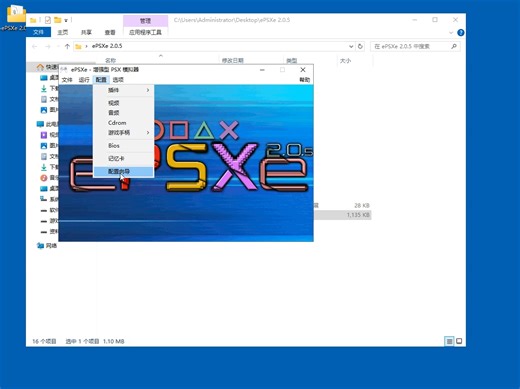Switch to the 查看 ribbon tab
This screenshot has width=520, height=389.
pos(110,32)
